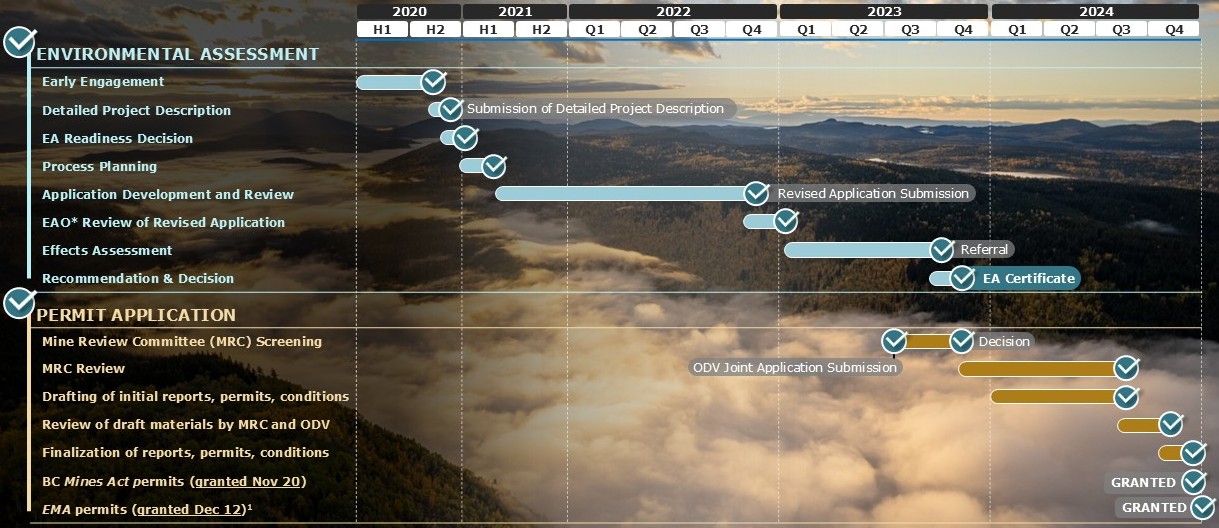The width and height of the screenshot is (1219, 528).
Task: Click the ODV Joint Application Submission label
Action: (x=795, y=367)
